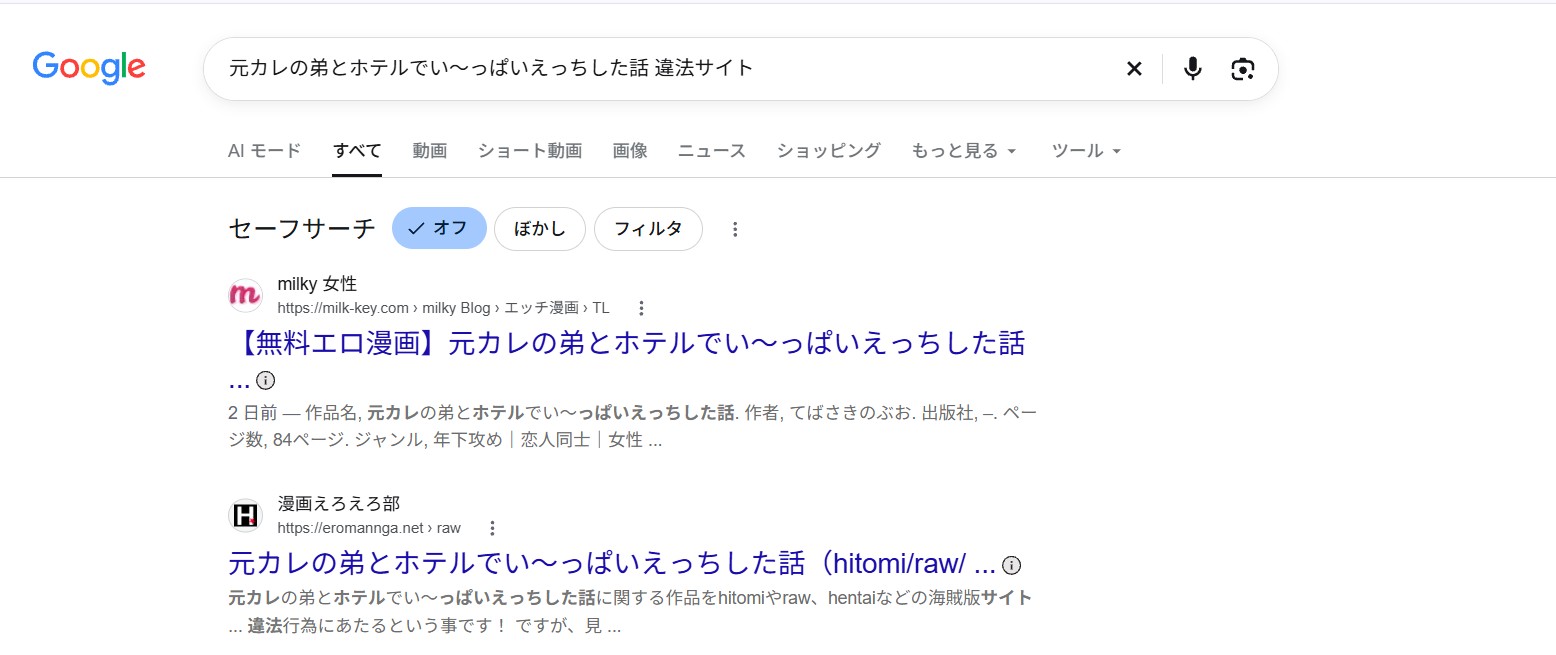The width and height of the screenshot is (1556, 655).
Task: Click the https://eromannga.net › raw URL
Action: tap(369, 528)
